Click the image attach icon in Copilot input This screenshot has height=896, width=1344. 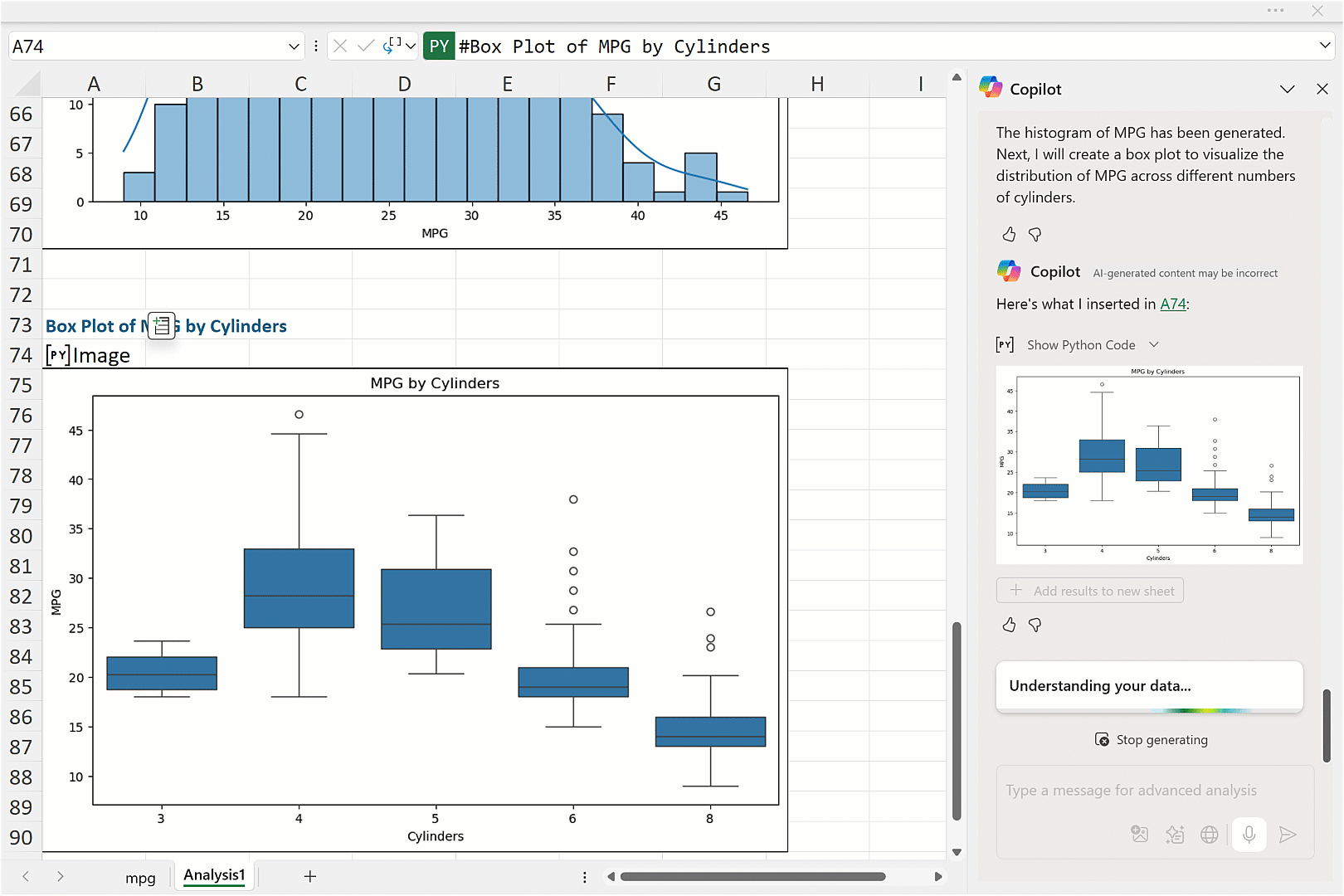tap(1140, 835)
